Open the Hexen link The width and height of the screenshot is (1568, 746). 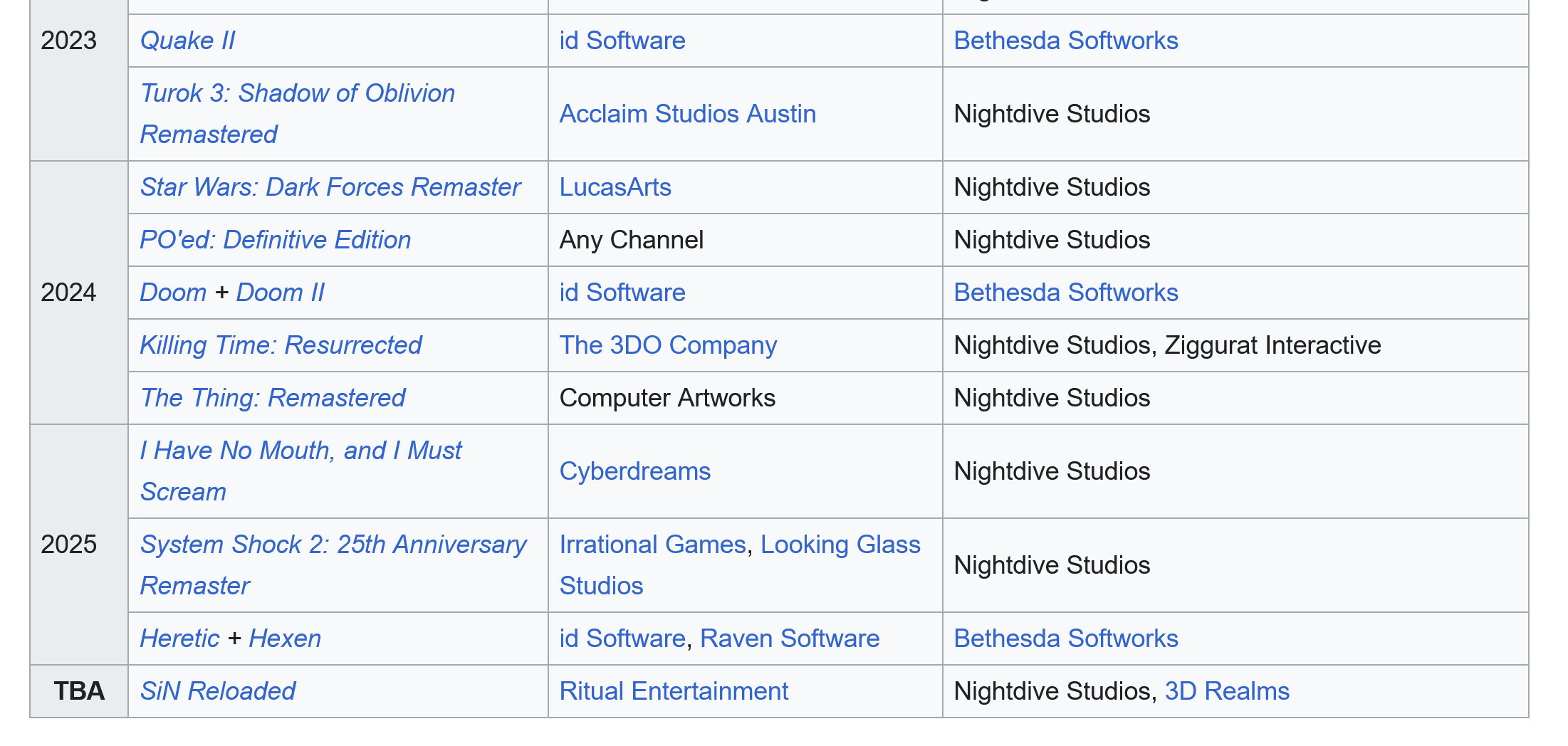click(x=285, y=639)
